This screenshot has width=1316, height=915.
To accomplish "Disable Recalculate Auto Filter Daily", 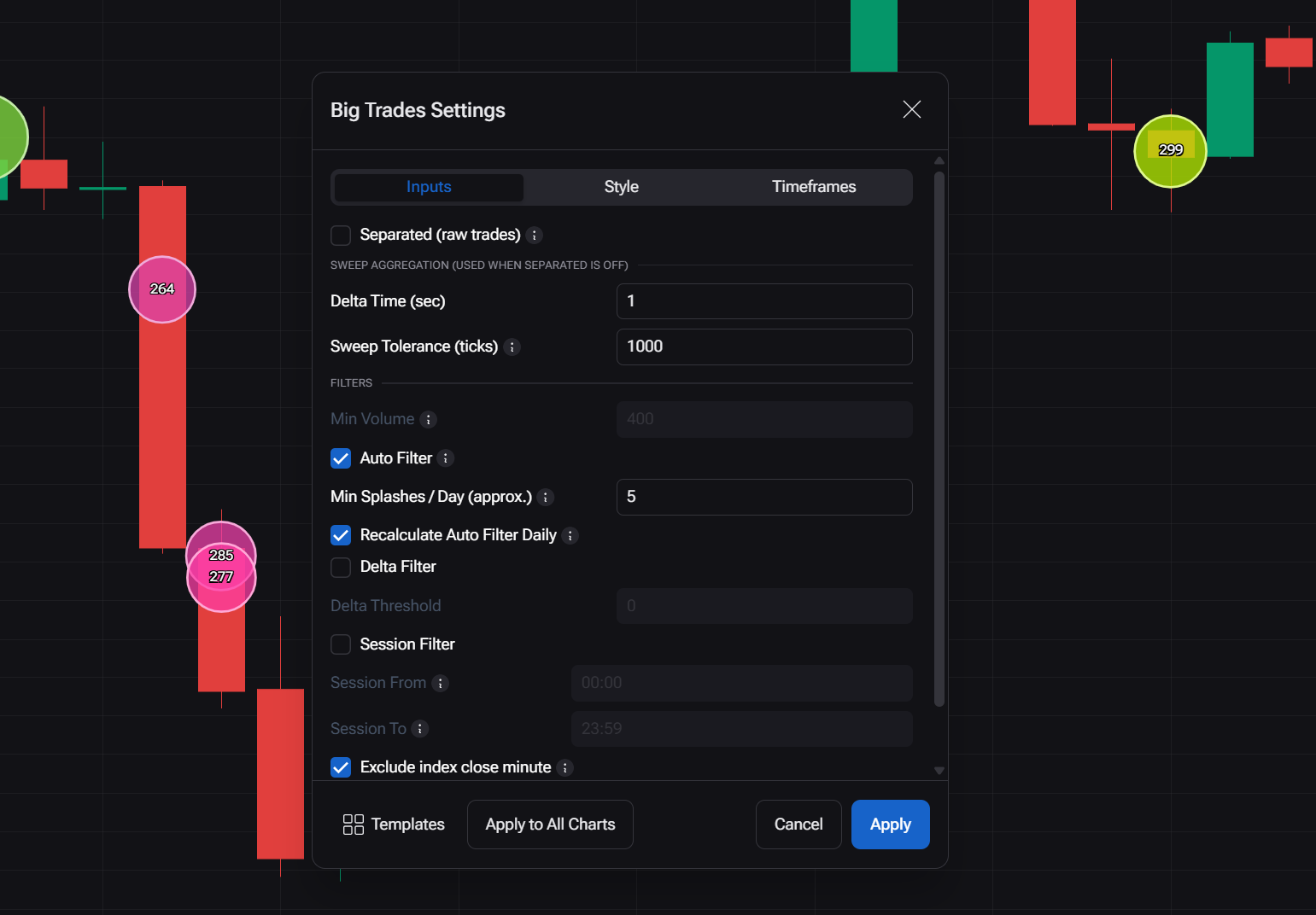I will pos(341,535).
